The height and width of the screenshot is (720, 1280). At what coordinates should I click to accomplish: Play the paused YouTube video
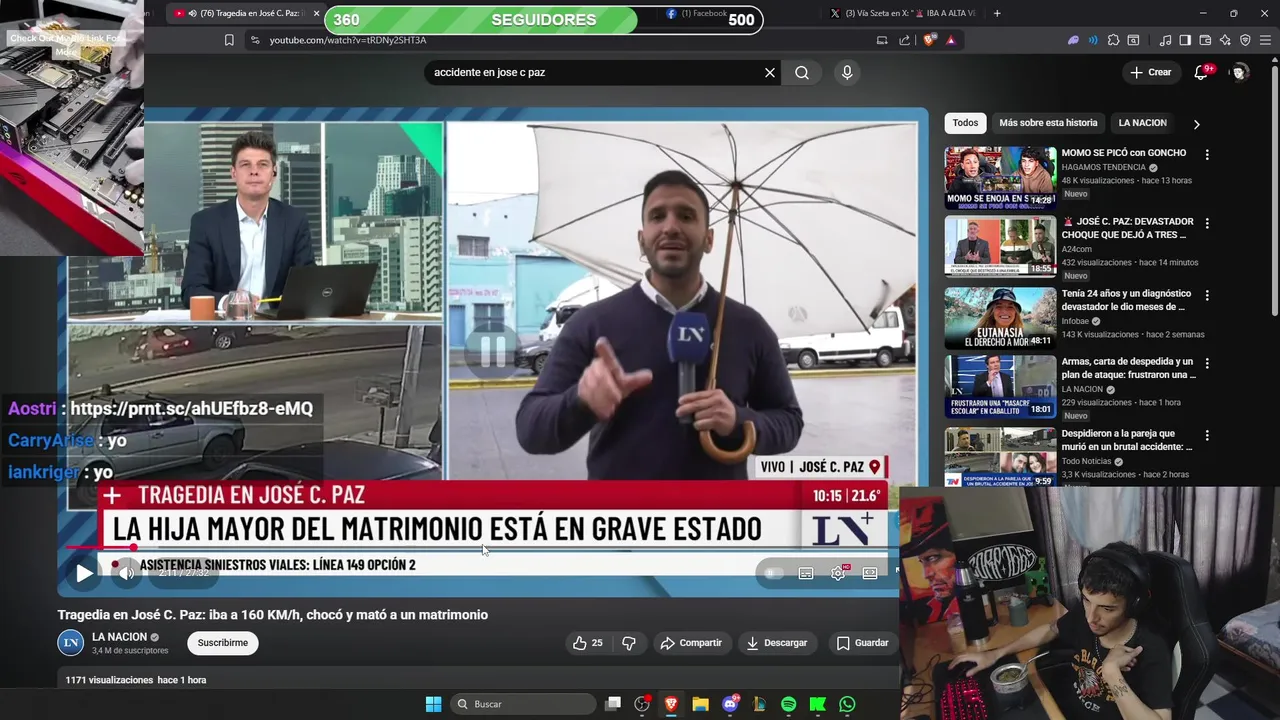pyautogui.click(x=85, y=573)
